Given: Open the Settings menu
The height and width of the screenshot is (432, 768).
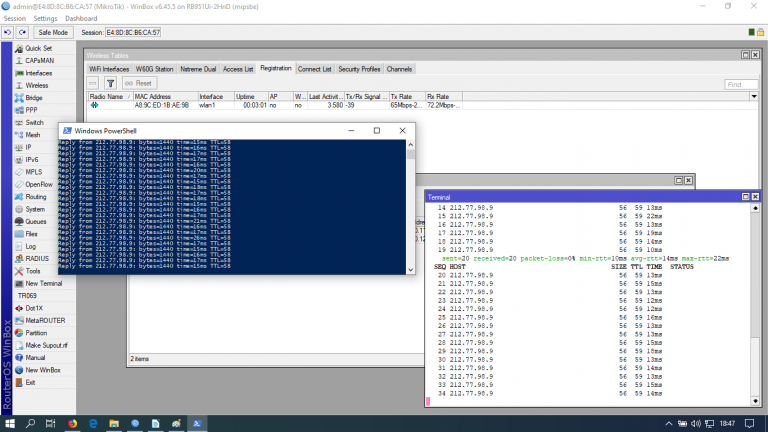Looking at the screenshot, I should 45,19.
